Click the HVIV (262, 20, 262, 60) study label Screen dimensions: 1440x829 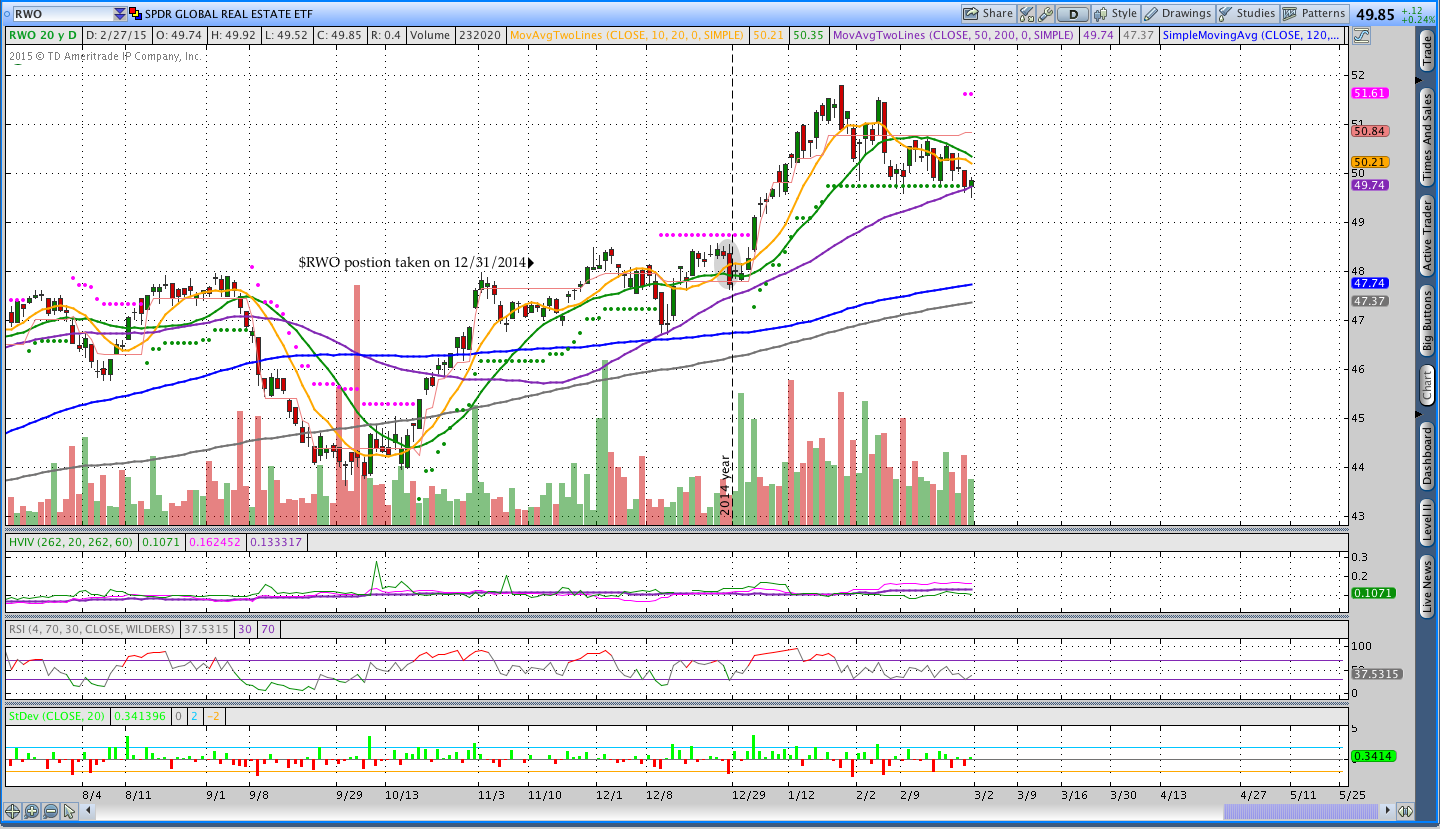(x=71, y=542)
